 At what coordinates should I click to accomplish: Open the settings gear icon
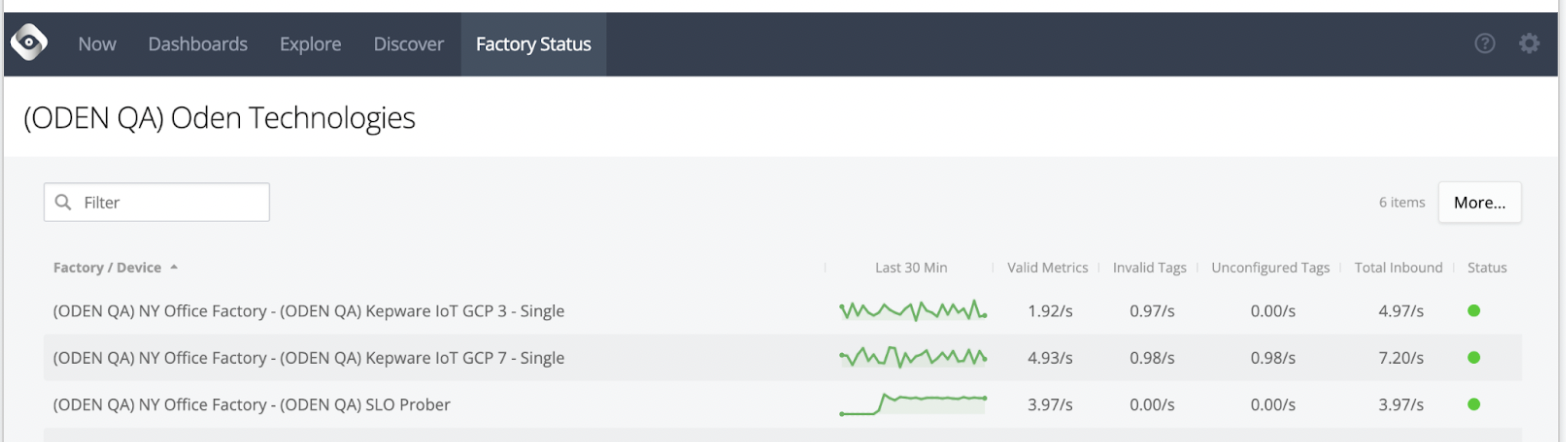pos(1529,43)
